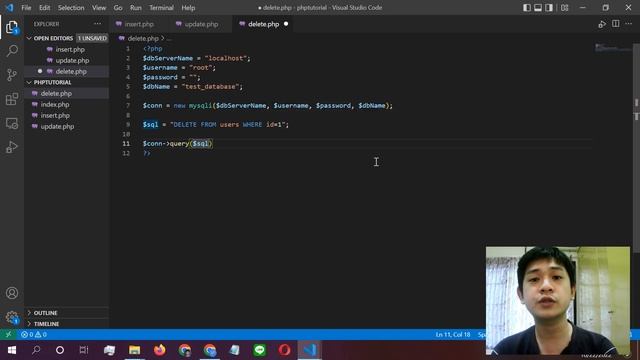The image size is (640, 360).
Task: Open the Customize Layout icon
Action: (x=564, y=8)
